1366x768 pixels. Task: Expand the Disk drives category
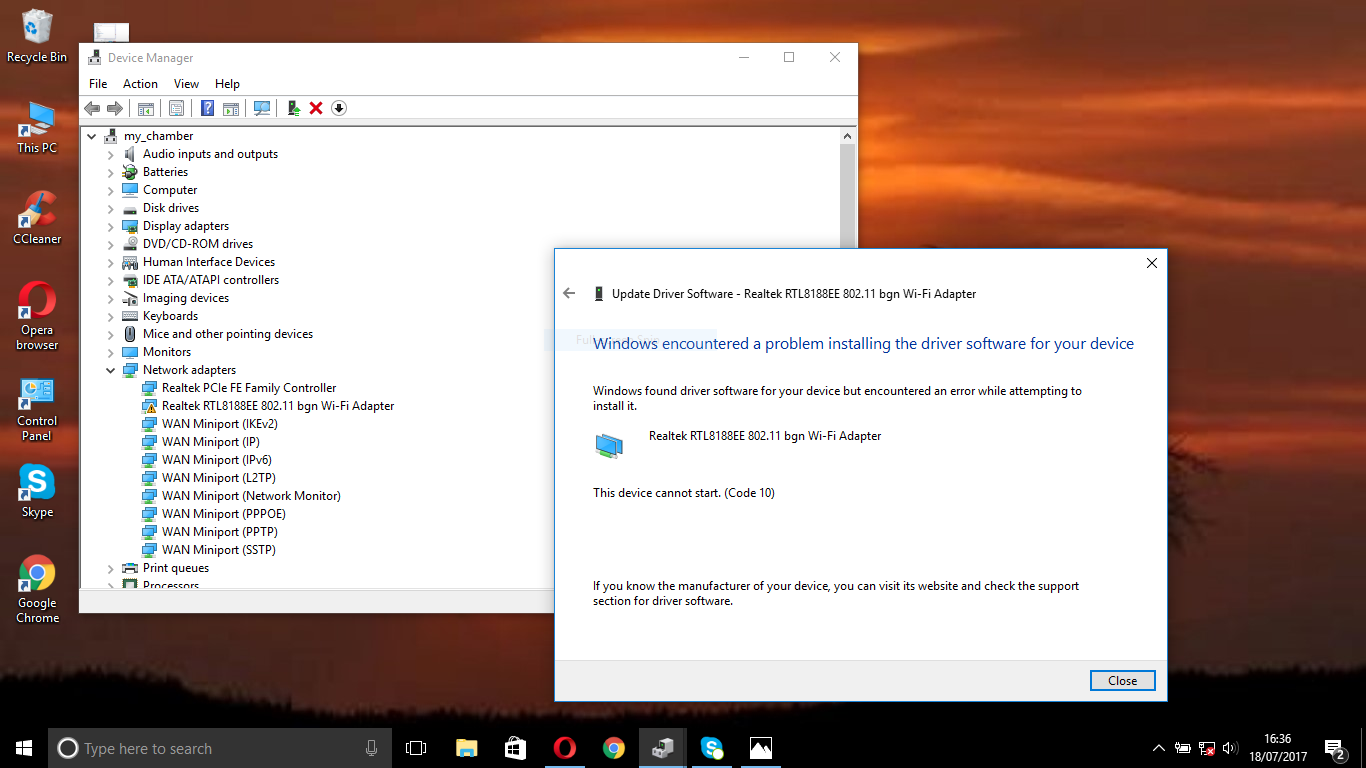[110, 207]
